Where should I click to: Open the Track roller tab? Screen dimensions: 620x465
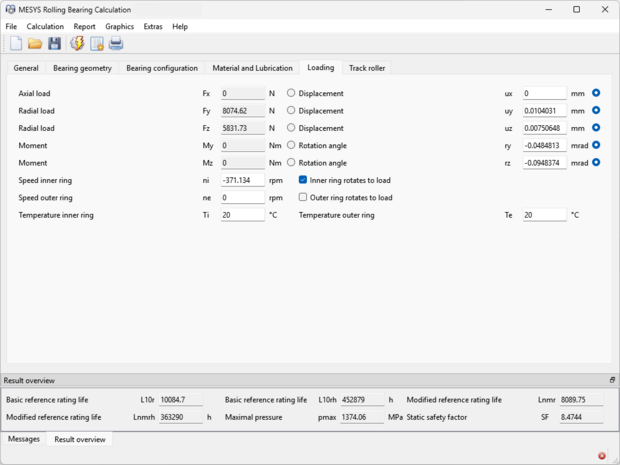point(367,68)
